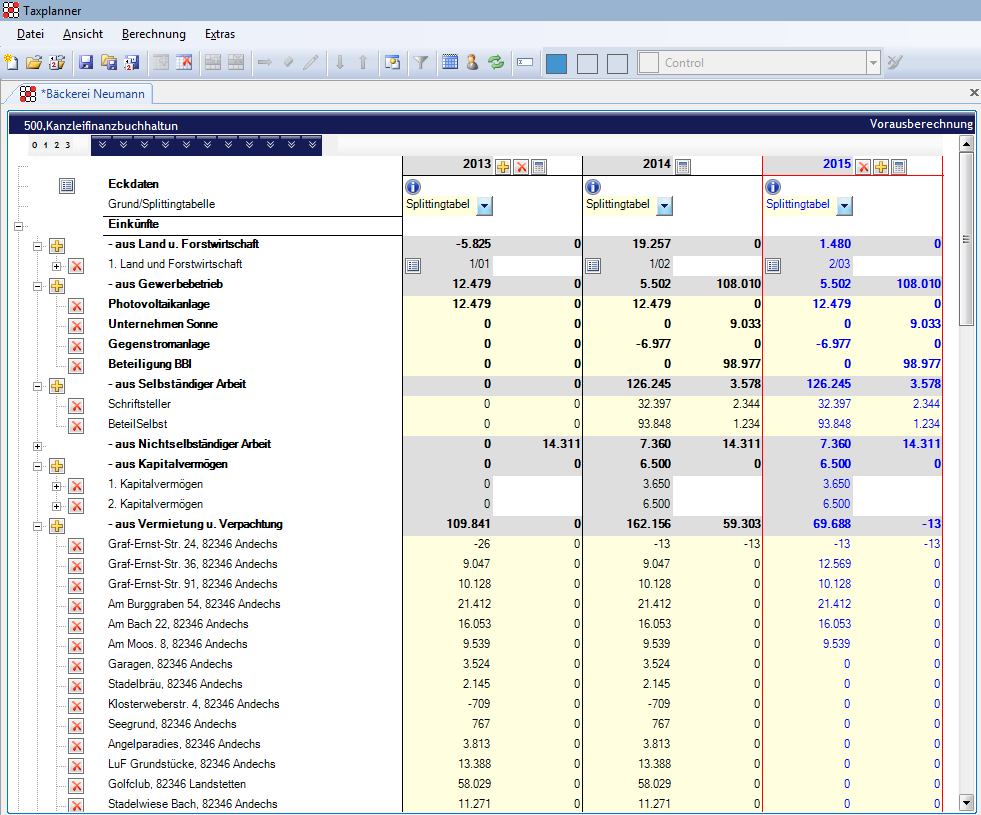Add a new column for 2013 with plus icon

click(x=502, y=166)
